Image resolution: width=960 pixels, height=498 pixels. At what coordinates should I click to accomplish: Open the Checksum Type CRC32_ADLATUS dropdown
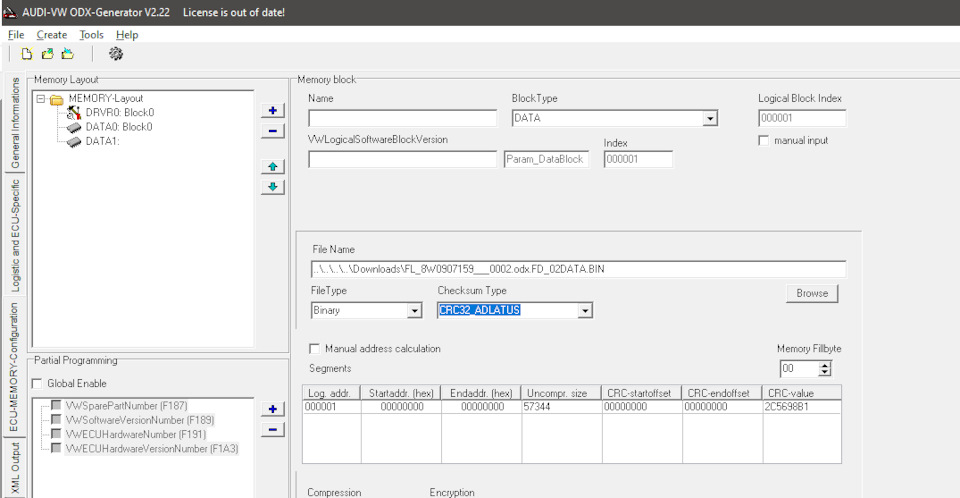click(x=585, y=311)
